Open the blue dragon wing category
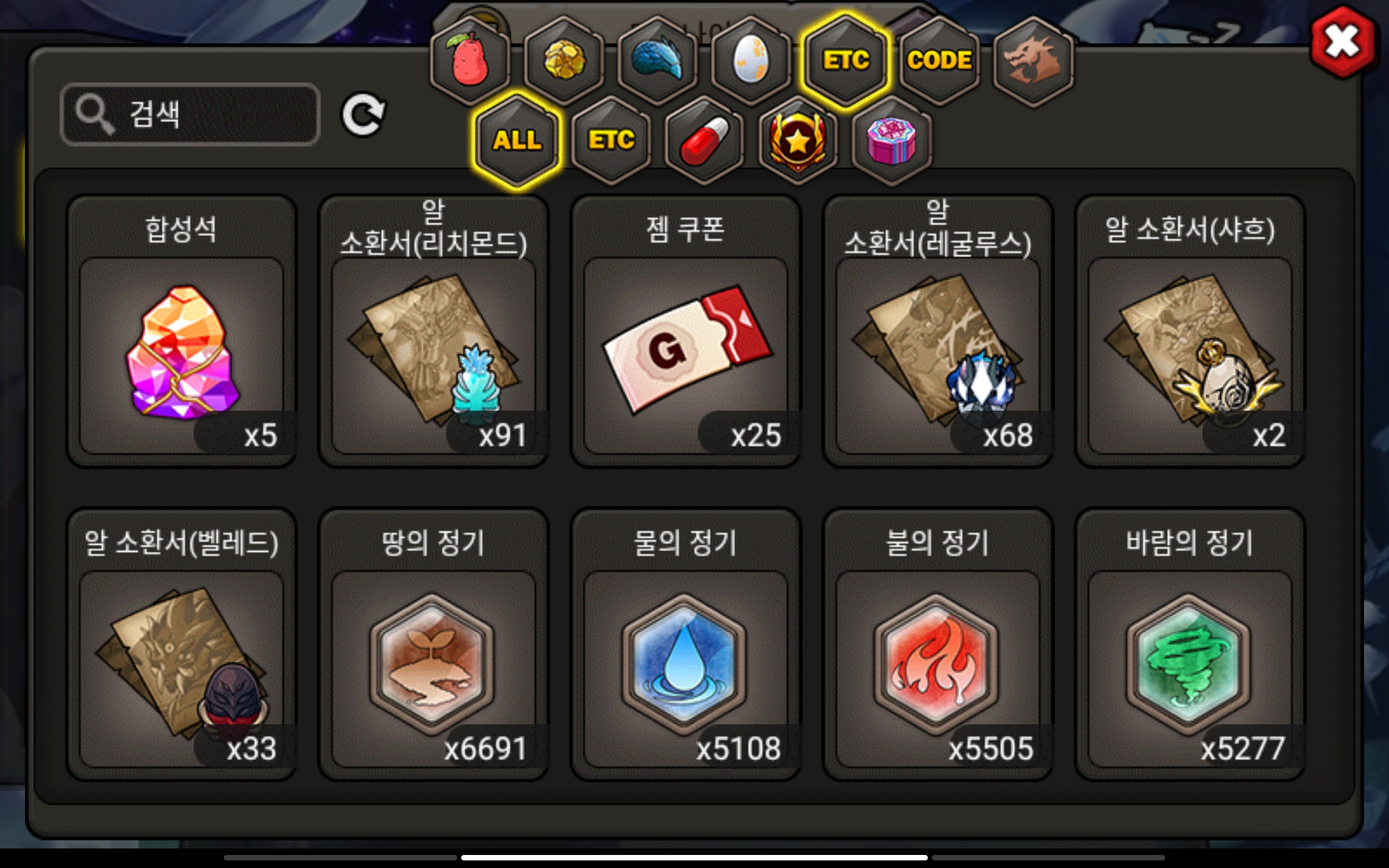Image resolution: width=1389 pixels, height=868 pixels. (x=657, y=60)
